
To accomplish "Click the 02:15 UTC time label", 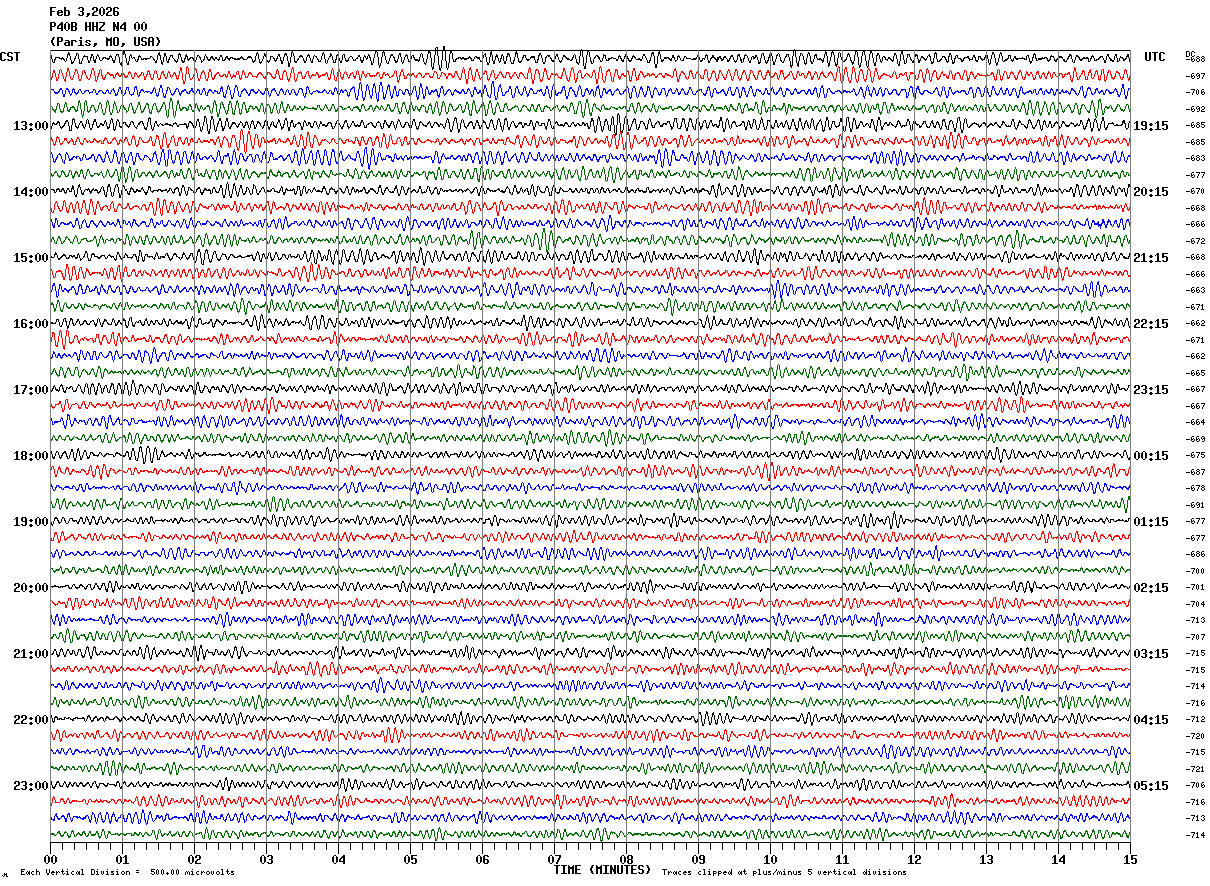I will (1151, 588).
